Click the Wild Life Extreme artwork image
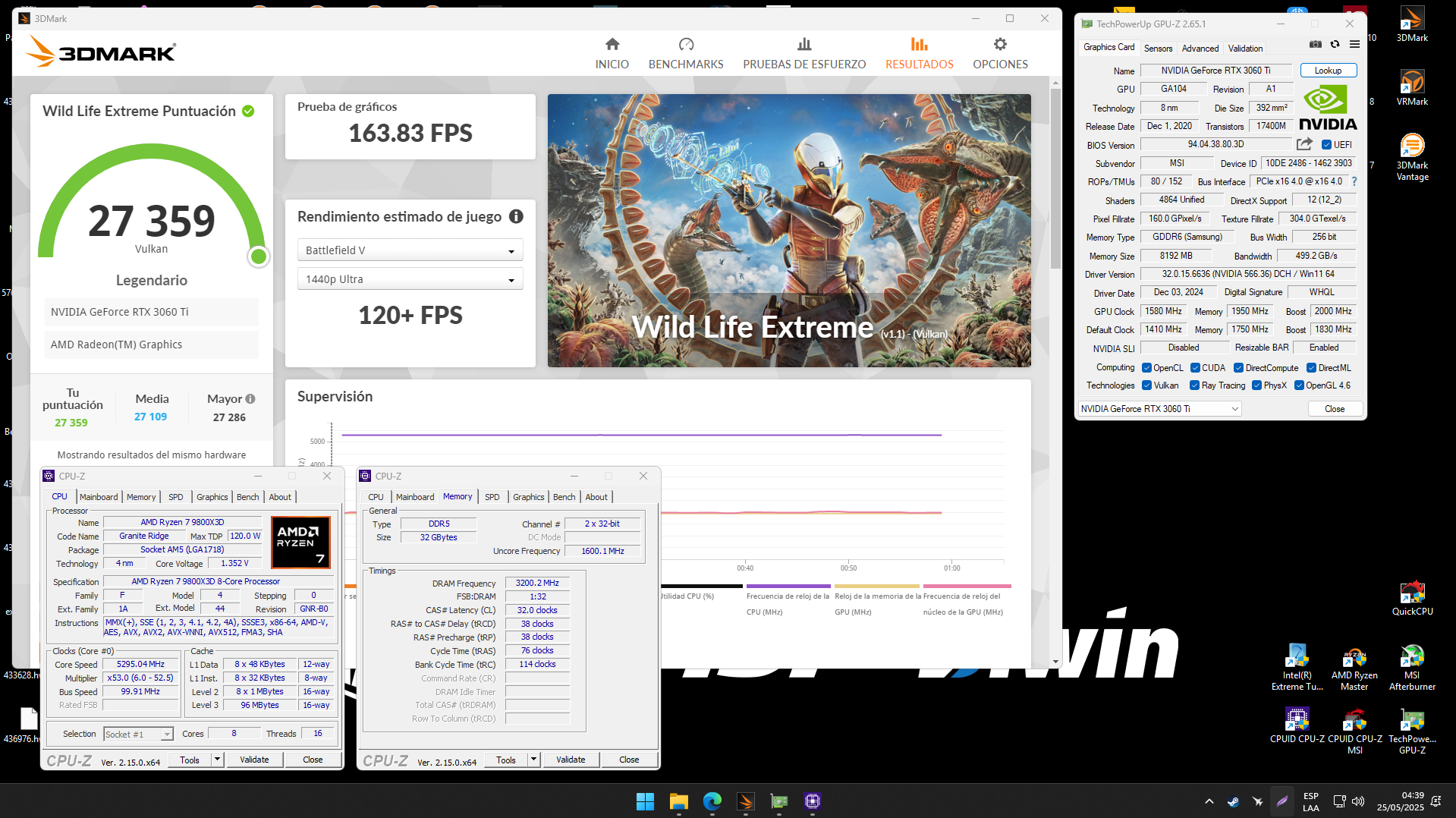Image resolution: width=1456 pixels, height=818 pixels. coord(789,231)
